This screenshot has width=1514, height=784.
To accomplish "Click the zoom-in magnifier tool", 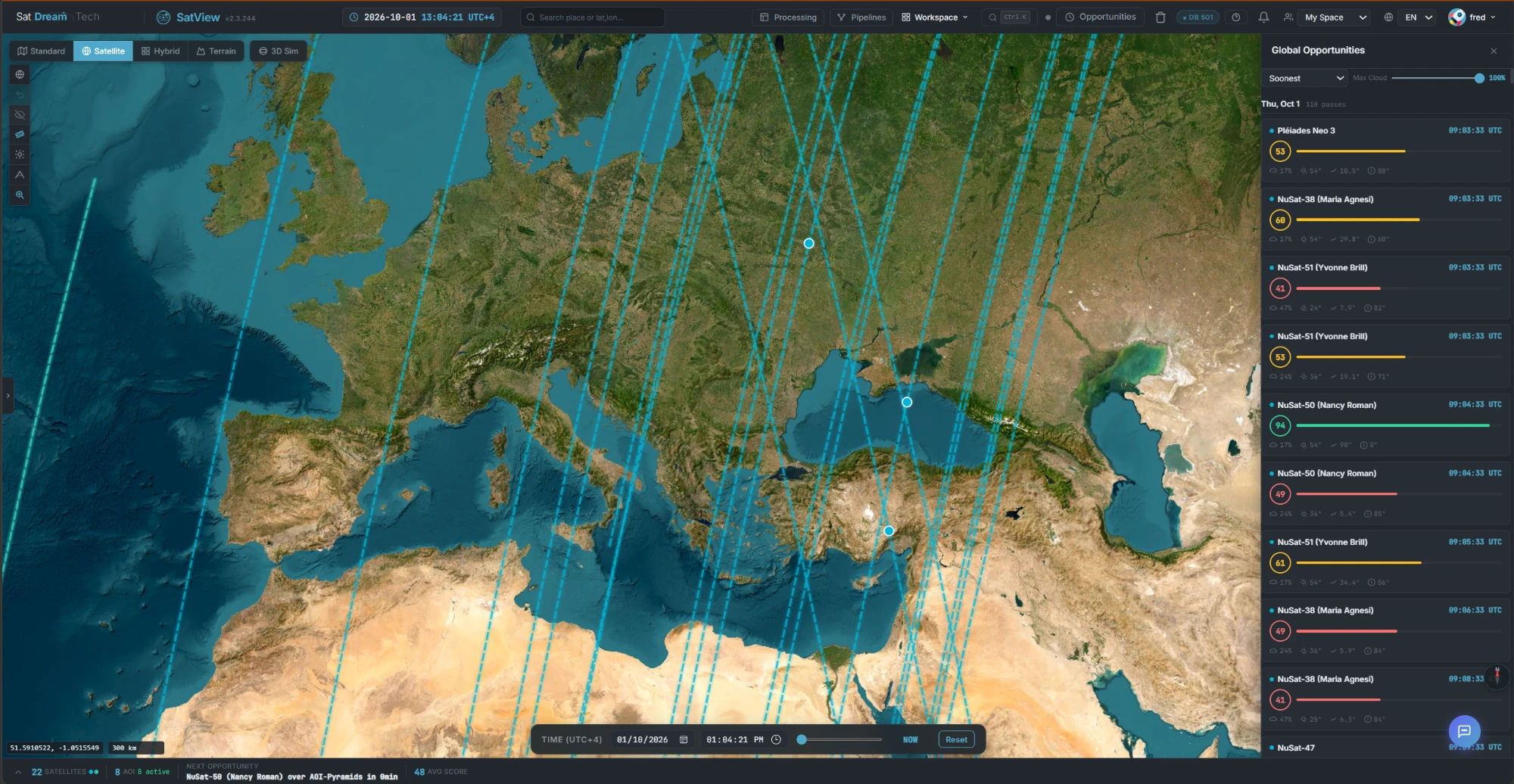I will [20, 195].
